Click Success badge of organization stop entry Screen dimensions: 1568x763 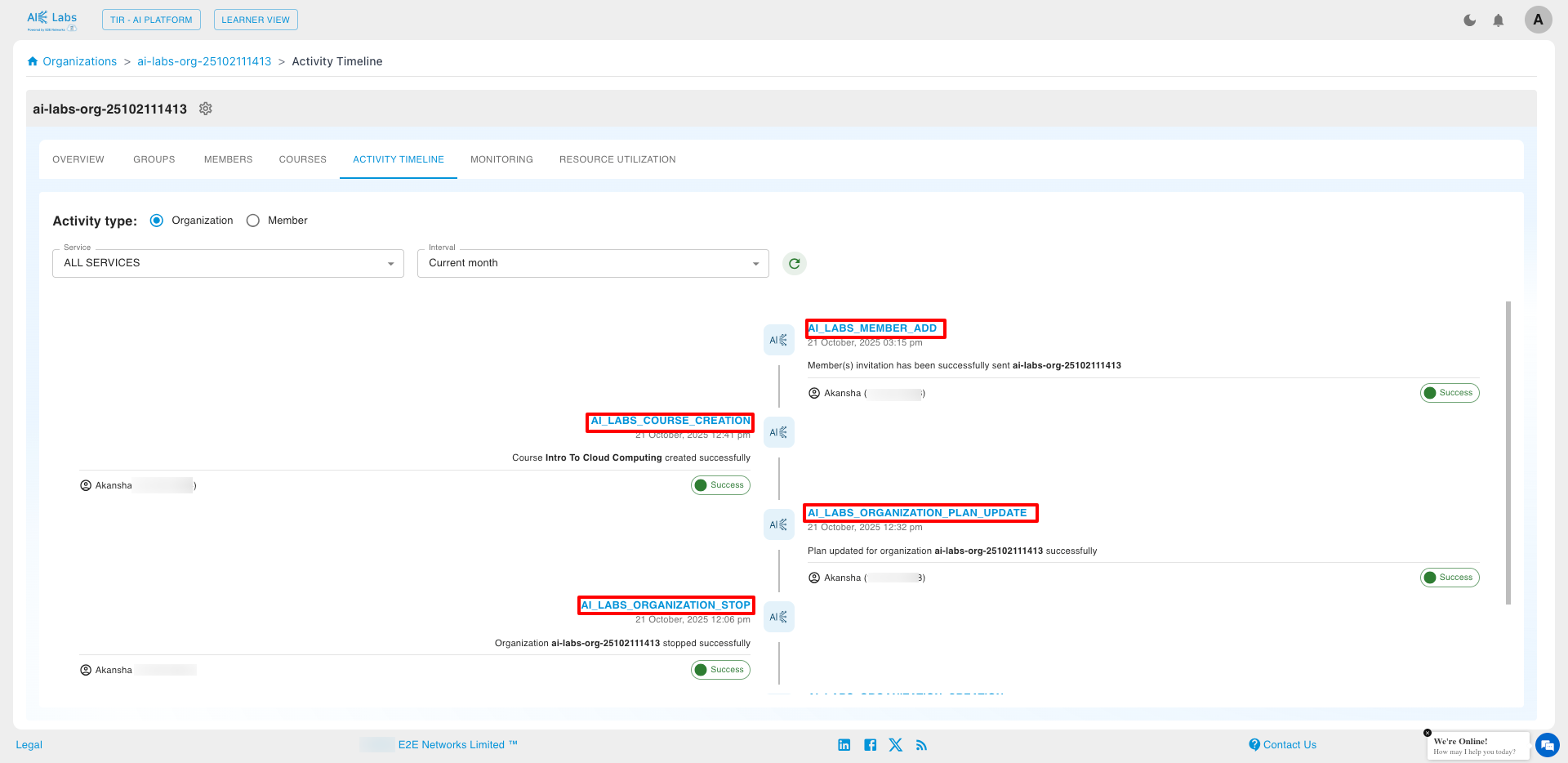coord(720,670)
